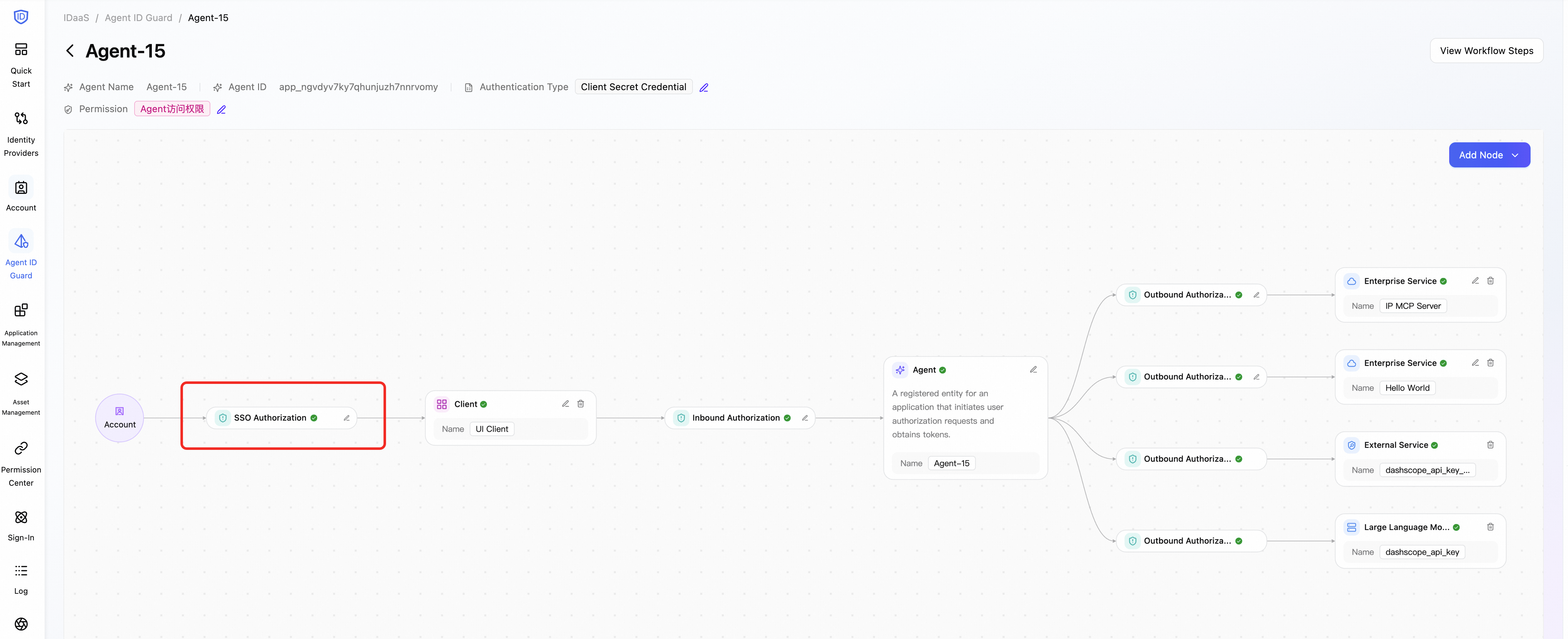
Task: Edit the Inbound Authorization node
Action: coord(805,418)
